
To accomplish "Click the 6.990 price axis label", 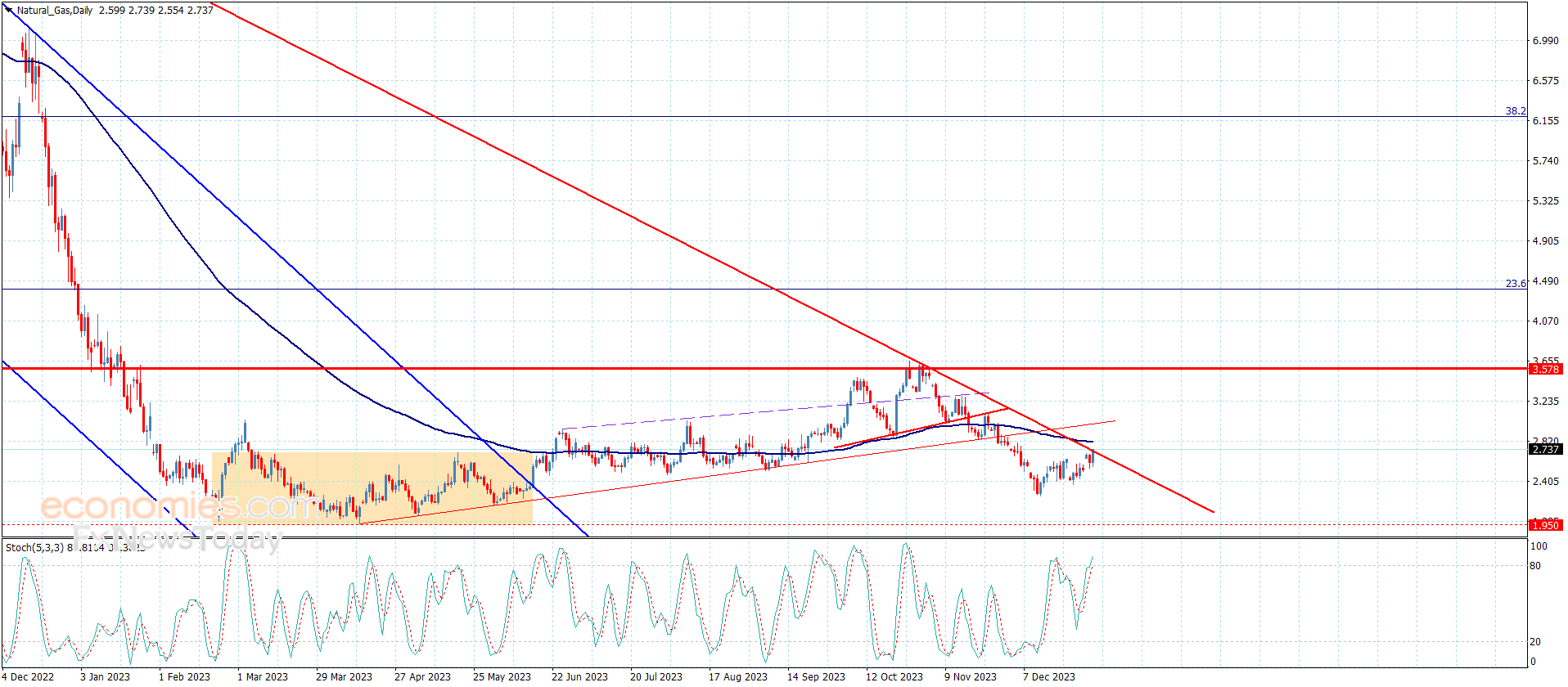I will click(x=1546, y=40).
